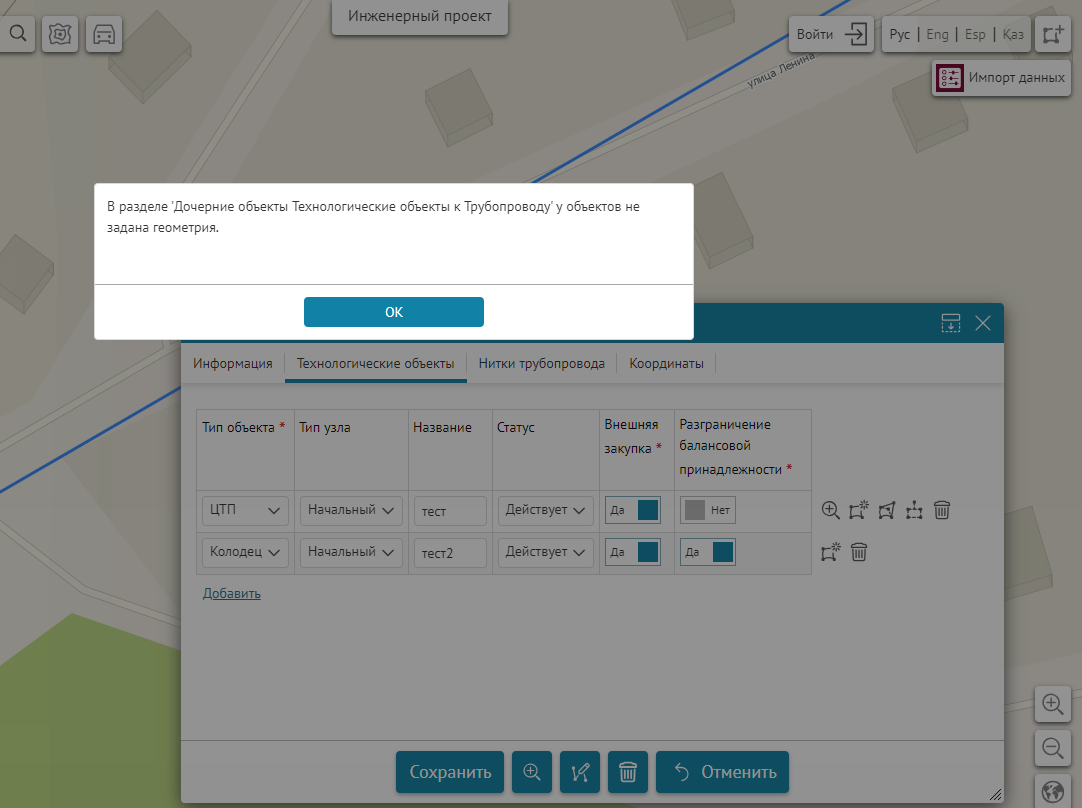Screen dimensions: 1082x808
Task: Click the Добавить link to add a row
Action: point(232,593)
